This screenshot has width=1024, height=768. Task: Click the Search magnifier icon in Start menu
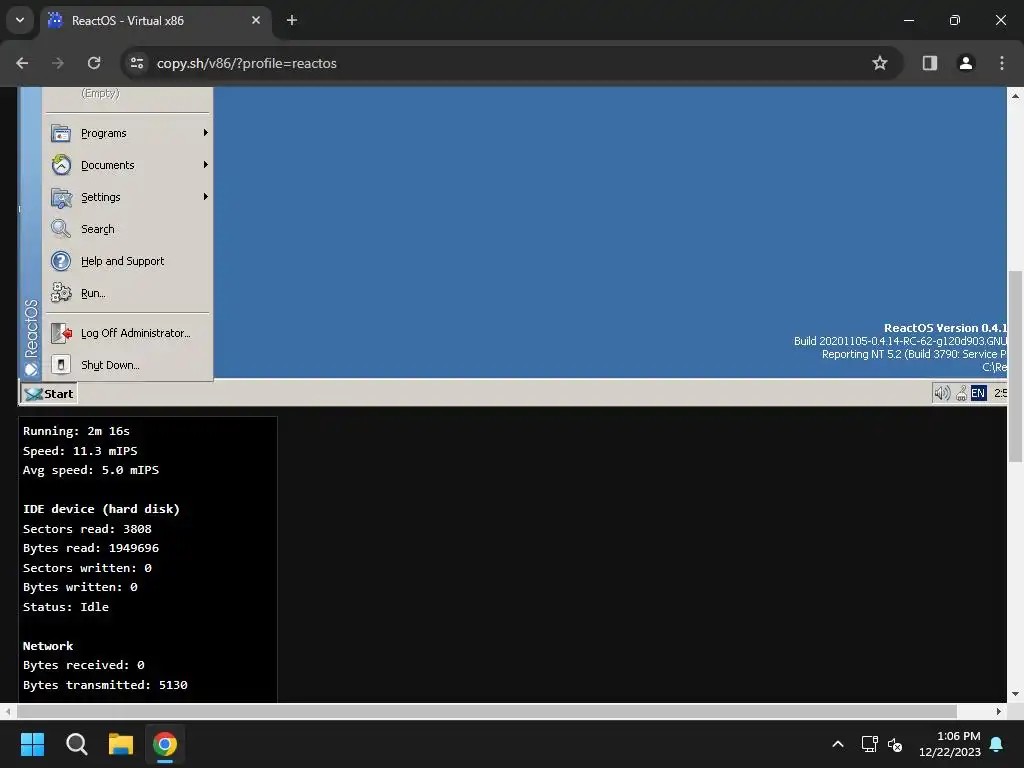(x=61, y=229)
